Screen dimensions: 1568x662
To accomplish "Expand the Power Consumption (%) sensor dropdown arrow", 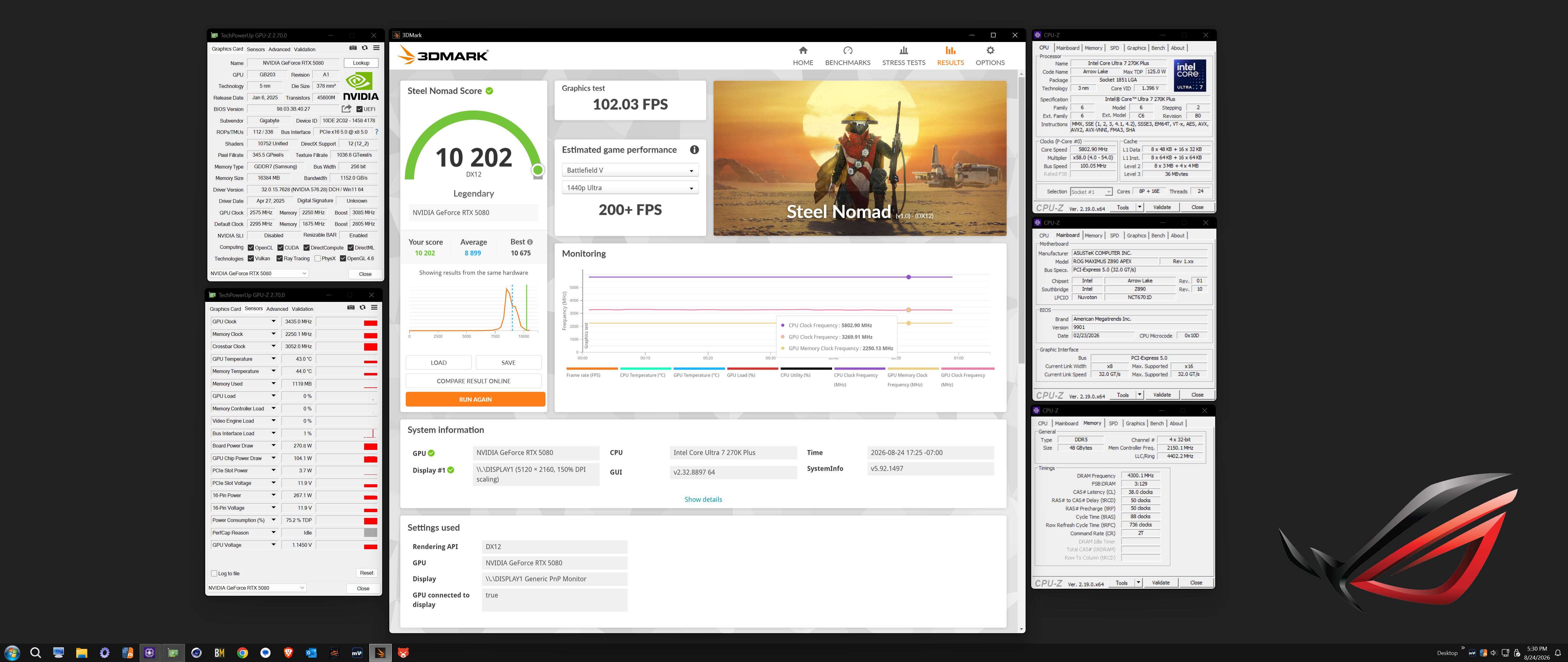I will 273,520.
